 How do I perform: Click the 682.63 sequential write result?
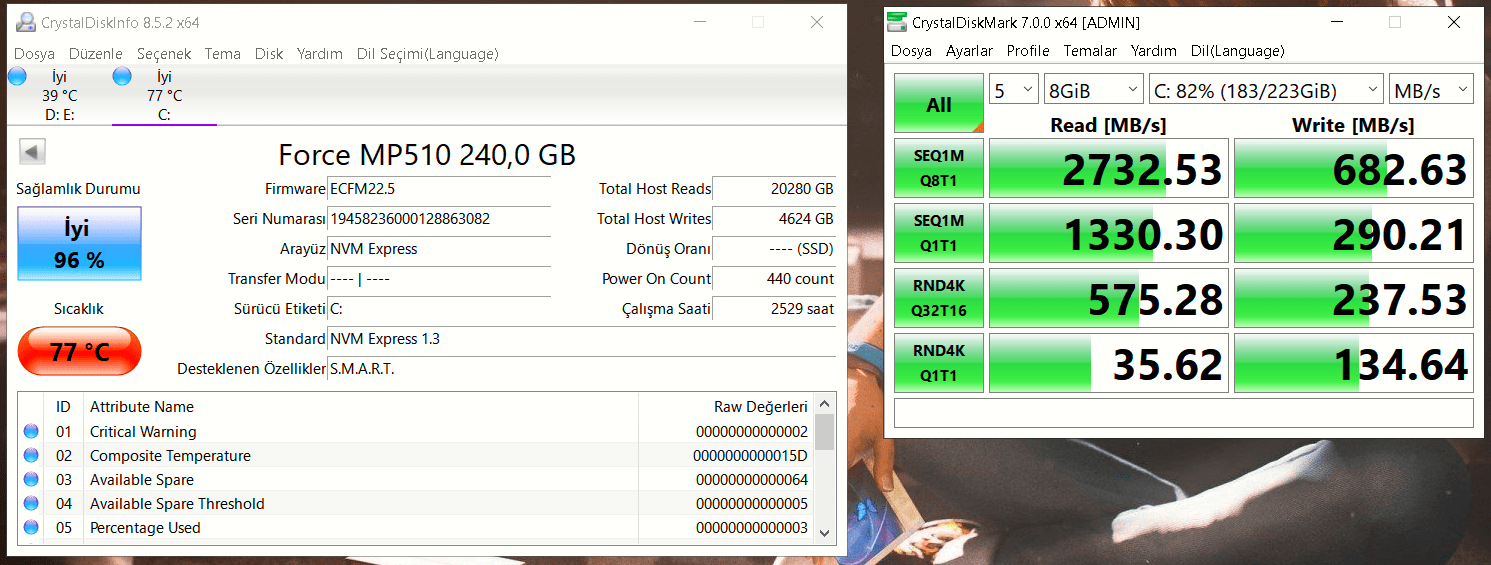[1354, 168]
